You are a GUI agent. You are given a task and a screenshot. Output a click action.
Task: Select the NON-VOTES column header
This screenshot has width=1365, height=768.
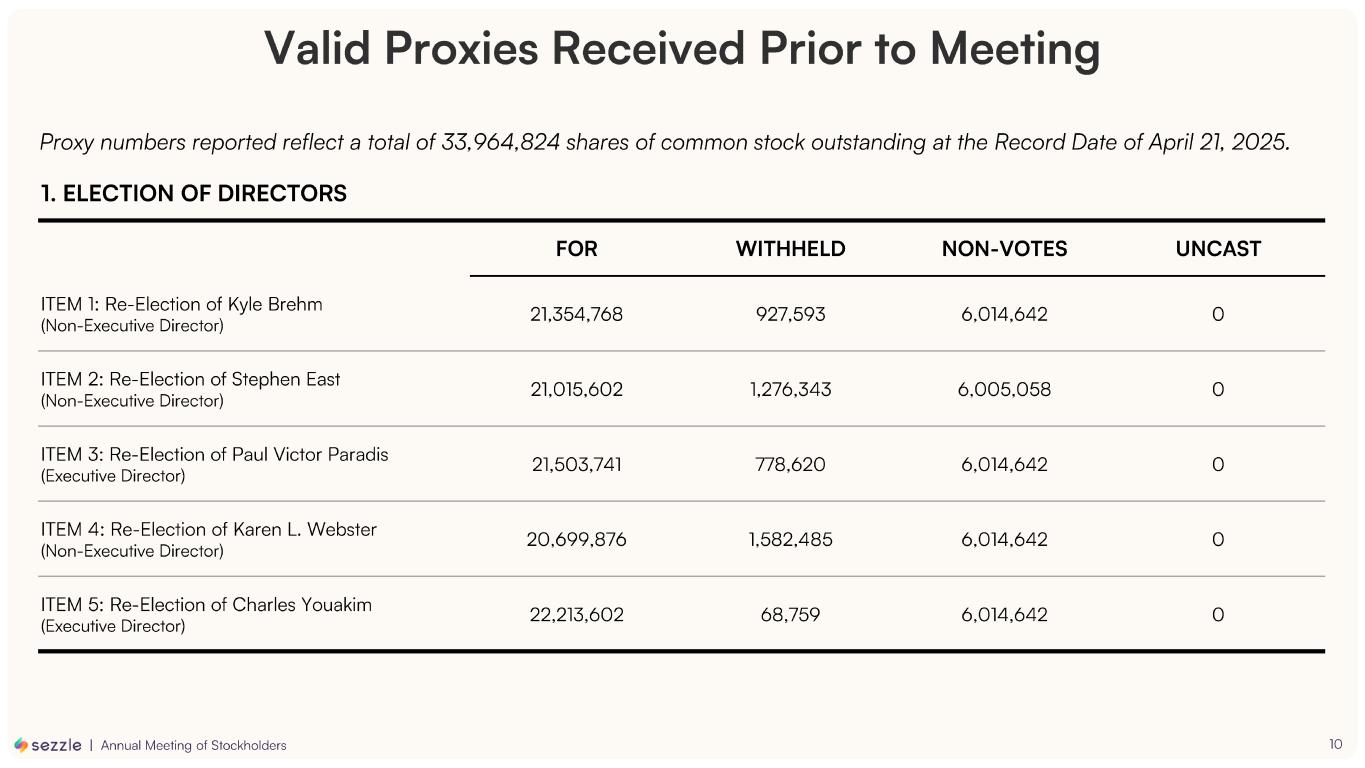coord(1004,249)
